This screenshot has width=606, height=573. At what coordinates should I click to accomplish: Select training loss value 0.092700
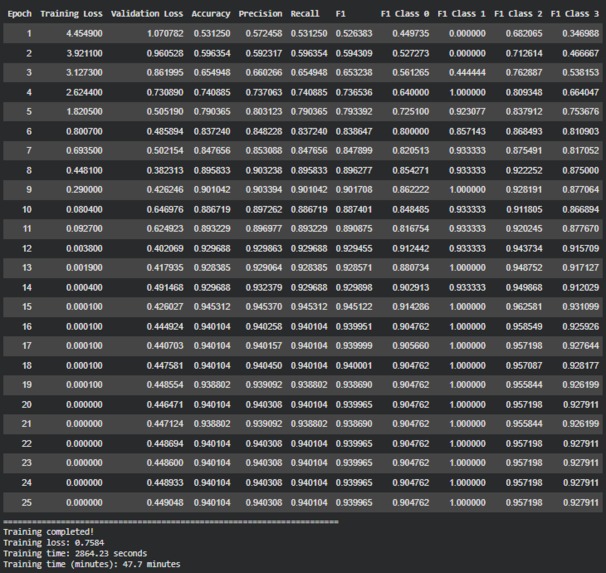(x=84, y=229)
